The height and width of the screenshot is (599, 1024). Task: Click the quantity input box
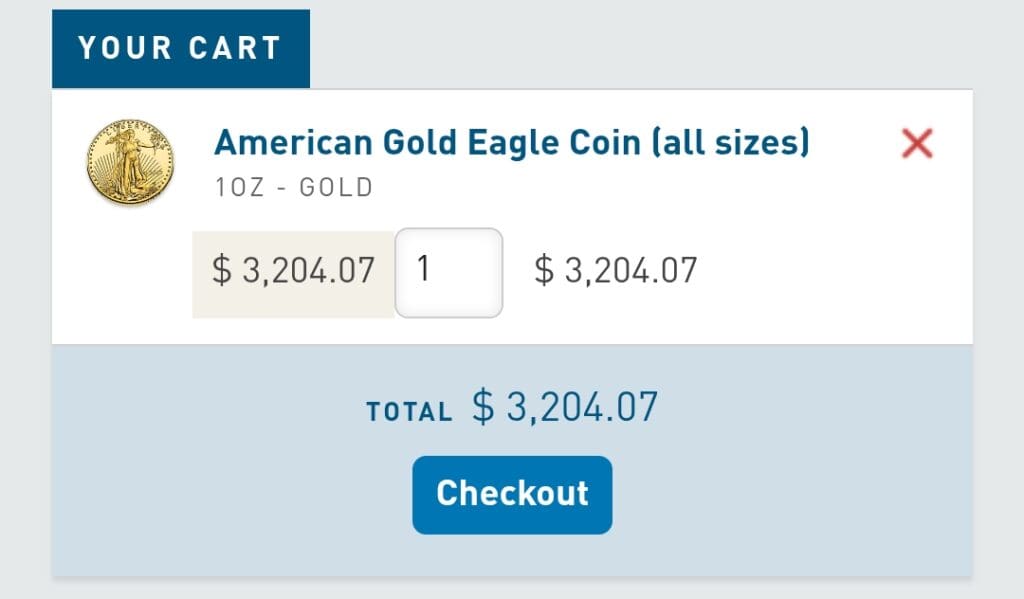click(449, 272)
